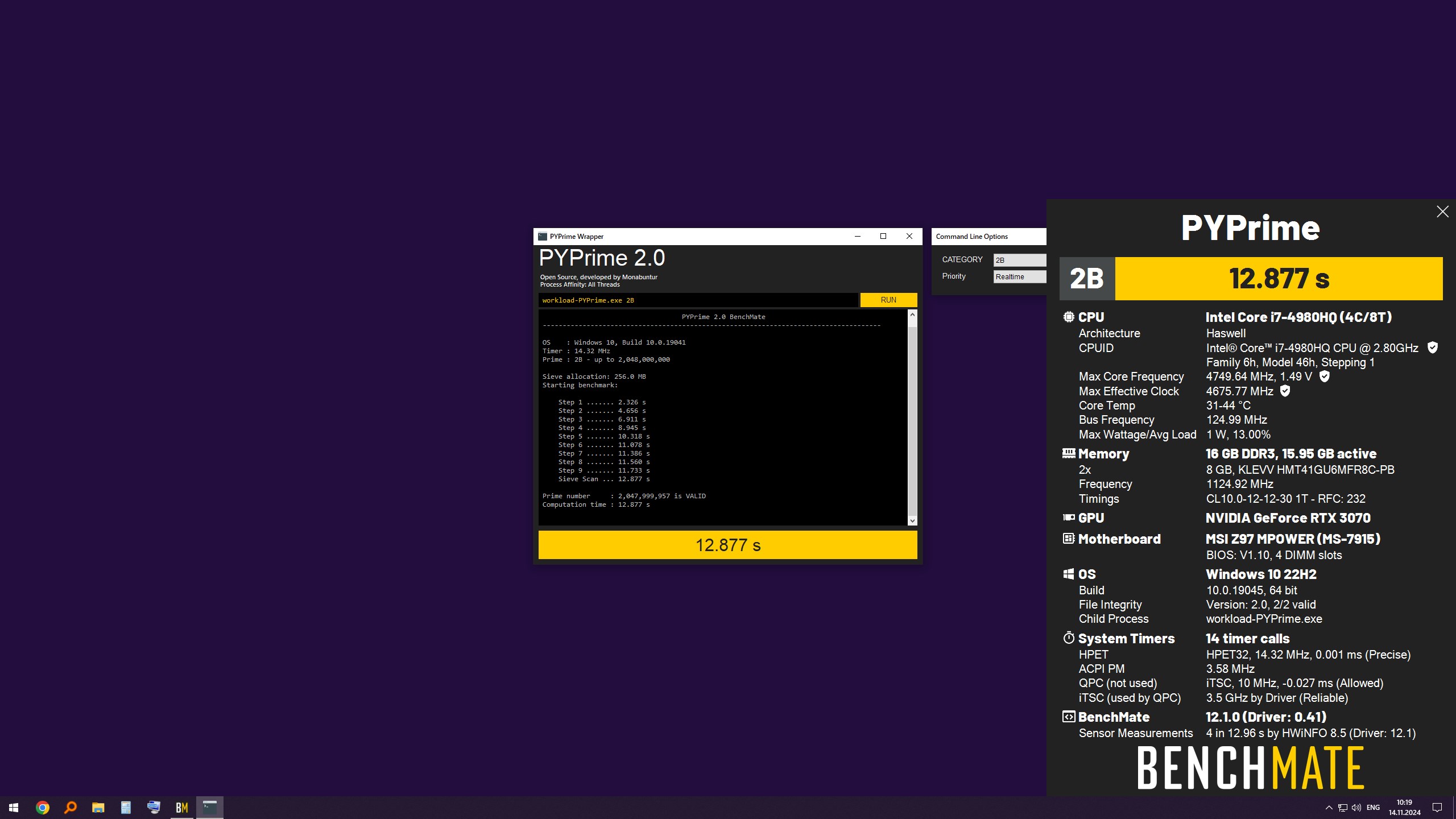
Task: Open the computer monitor utility icon in taskbar
Action: click(x=154, y=808)
